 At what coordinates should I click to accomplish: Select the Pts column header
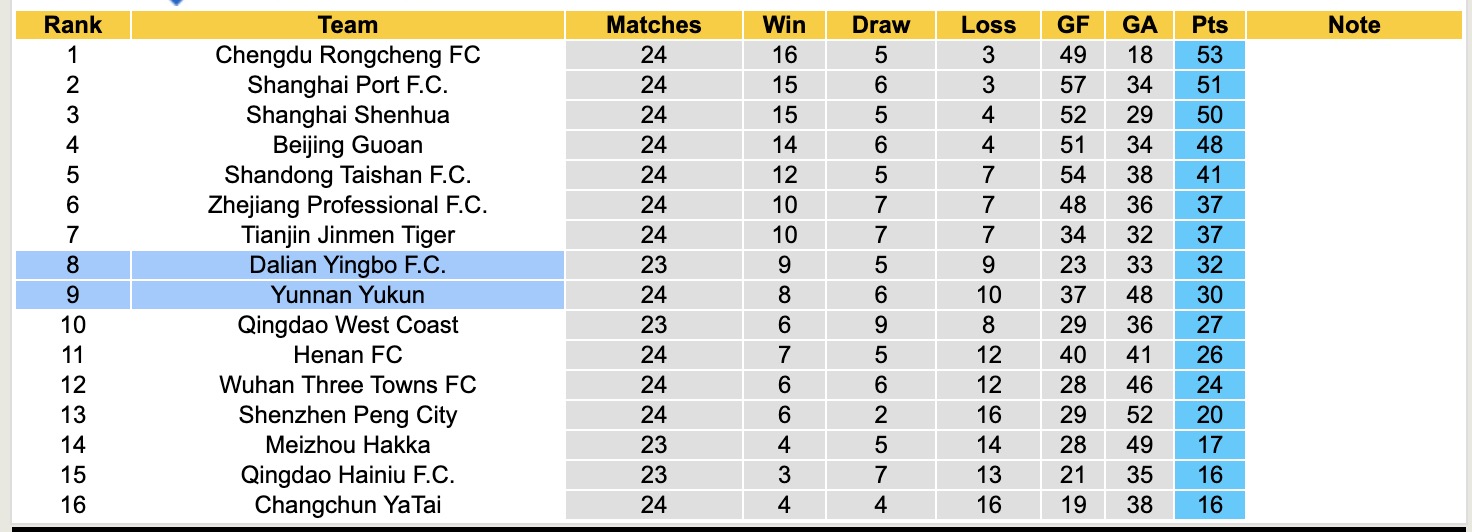coord(1210,25)
